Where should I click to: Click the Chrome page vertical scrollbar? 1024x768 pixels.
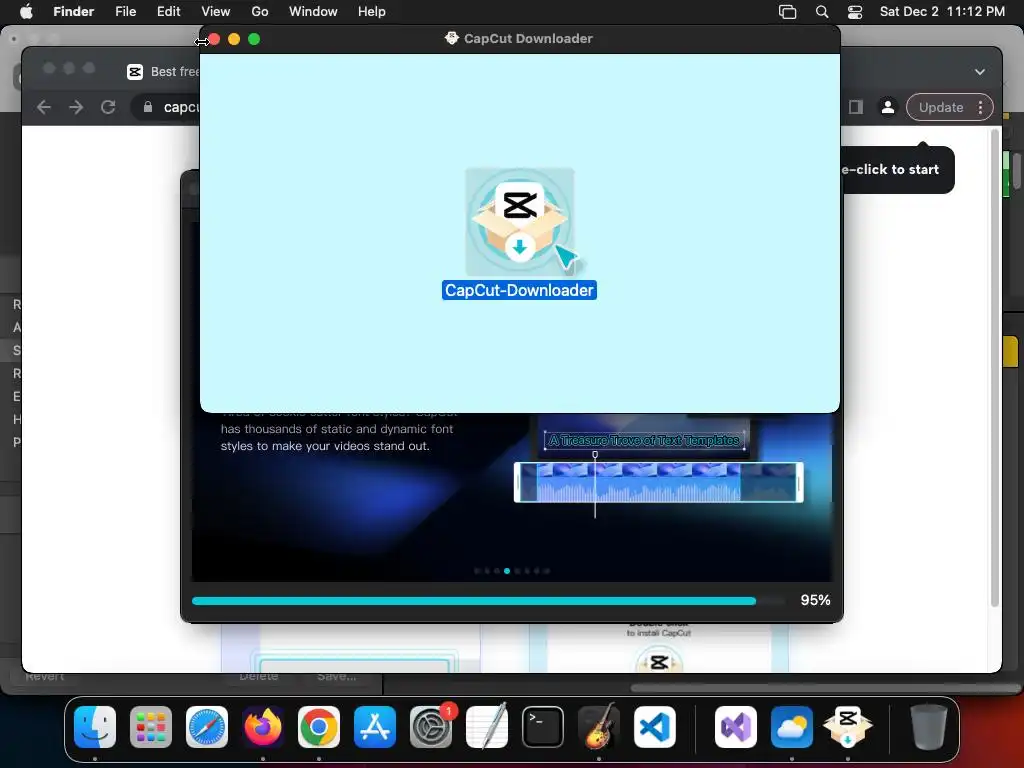click(x=995, y=369)
